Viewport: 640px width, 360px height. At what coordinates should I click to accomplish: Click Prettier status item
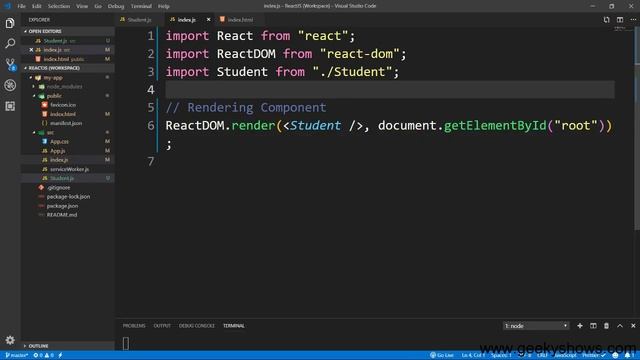click(594, 356)
